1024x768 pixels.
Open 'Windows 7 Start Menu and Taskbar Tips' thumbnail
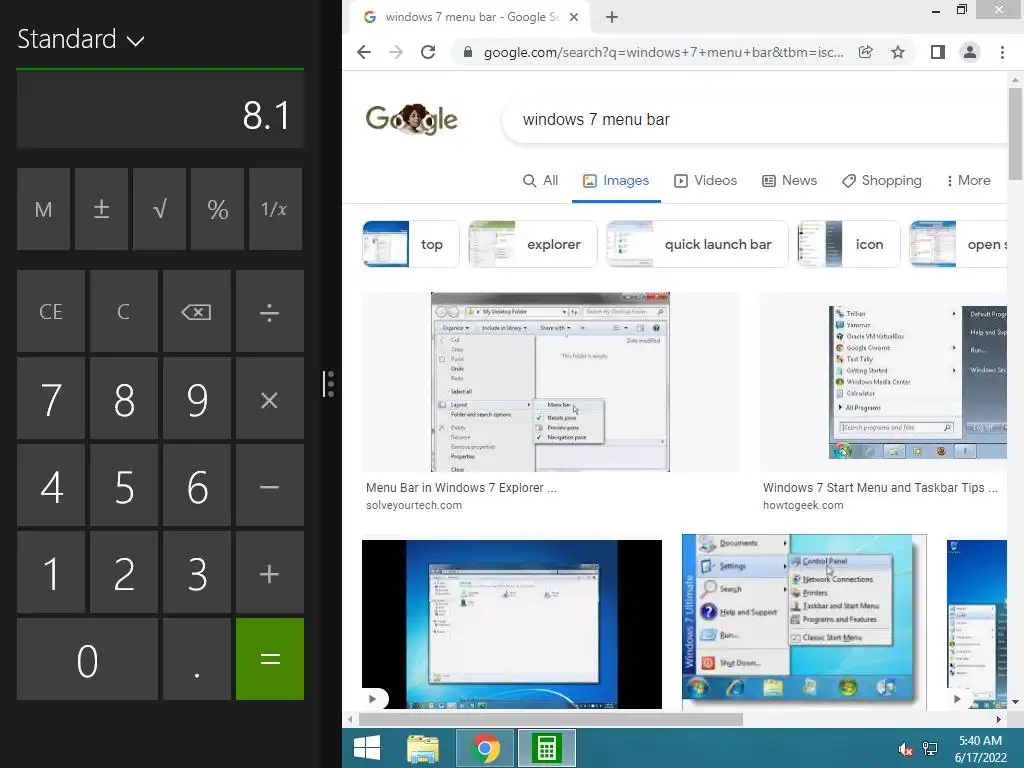tap(884, 382)
